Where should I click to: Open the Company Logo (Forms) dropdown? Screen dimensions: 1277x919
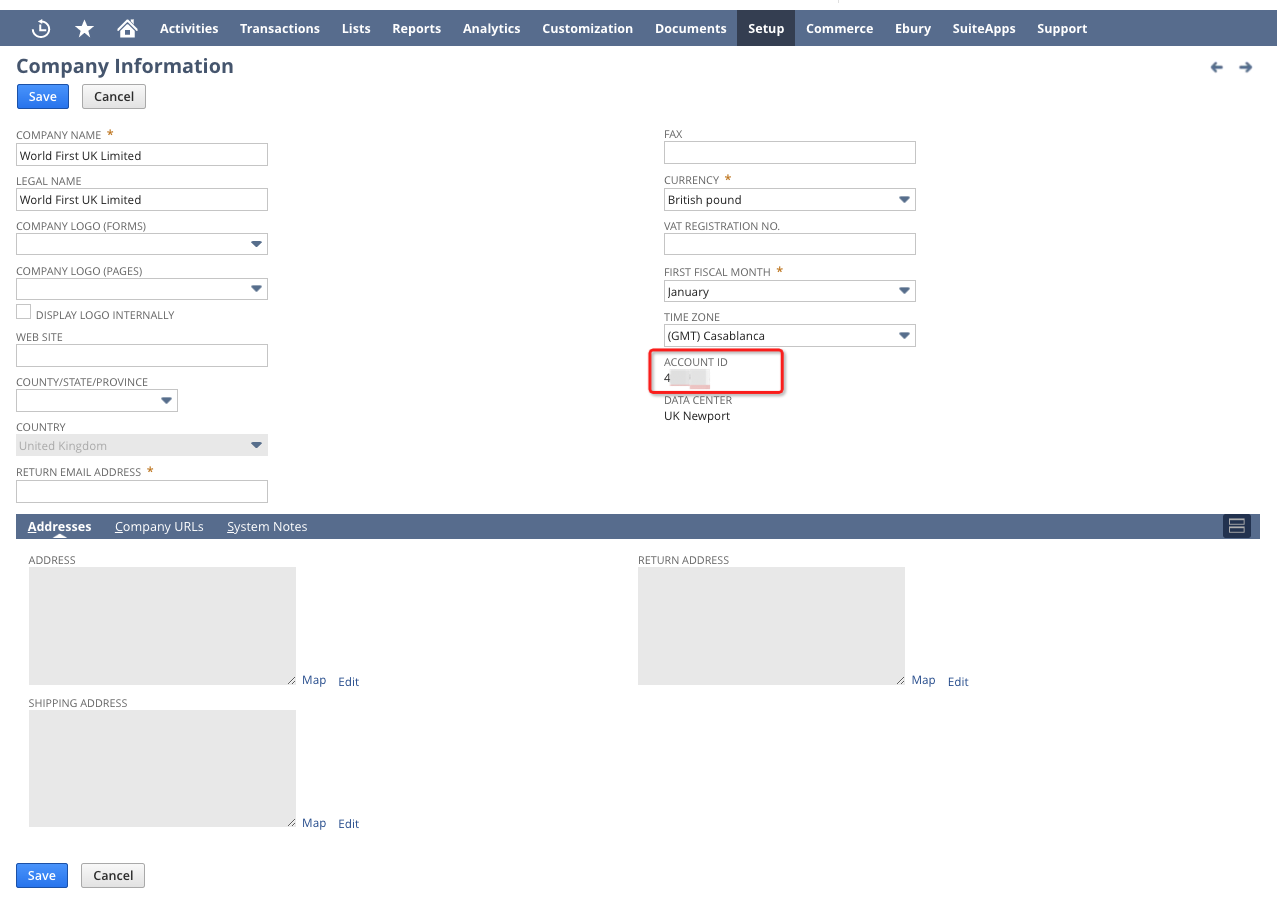tap(256, 245)
